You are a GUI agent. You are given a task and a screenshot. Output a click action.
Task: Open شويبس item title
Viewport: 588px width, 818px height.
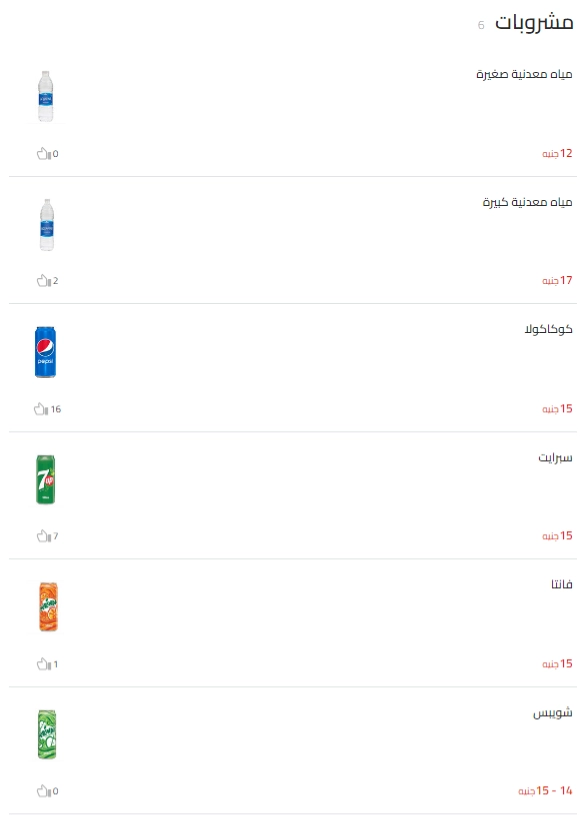pyautogui.click(x=553, y=713)
